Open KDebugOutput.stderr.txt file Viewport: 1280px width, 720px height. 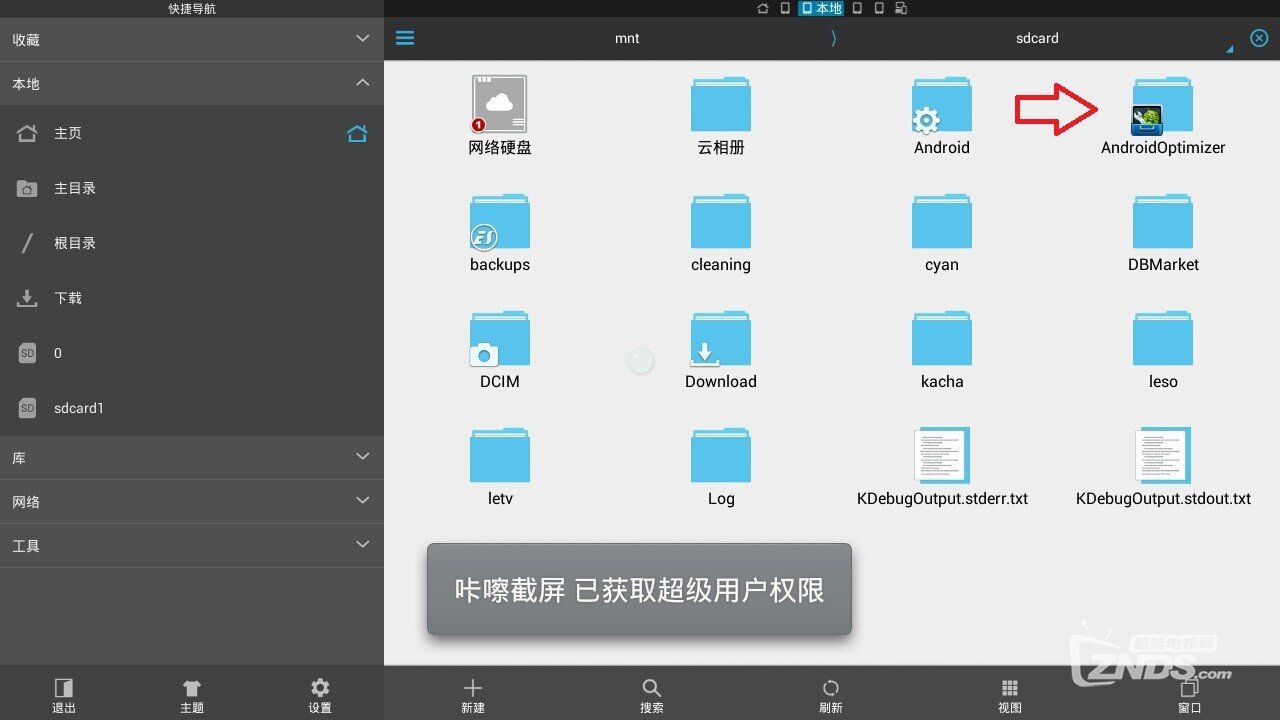(x=942, y=455)
